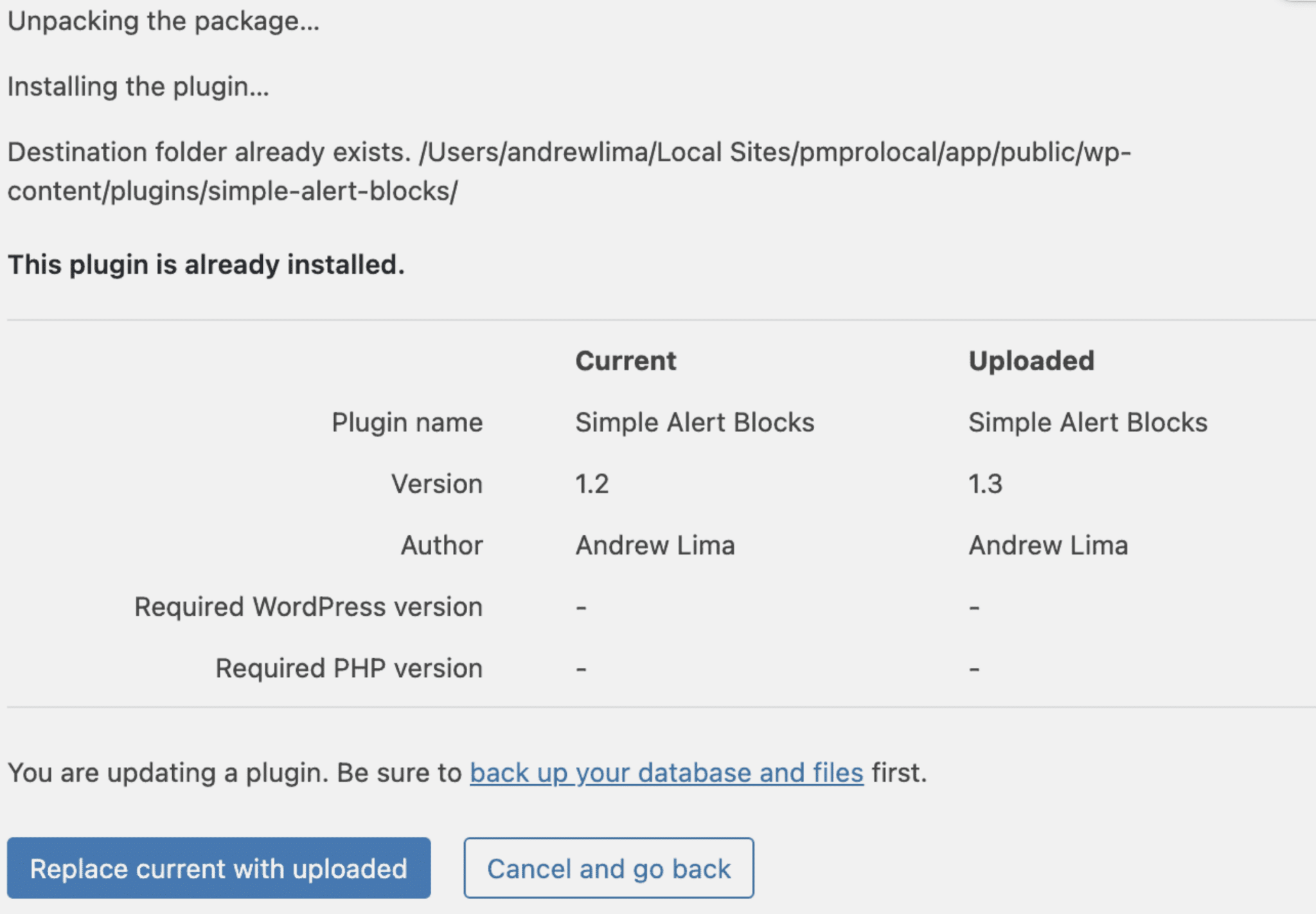Select the Simple Alert Blocks uploaded name
Image resolution: width=1316 pixels, height=914 pixels.
(x=1087, y=422)
